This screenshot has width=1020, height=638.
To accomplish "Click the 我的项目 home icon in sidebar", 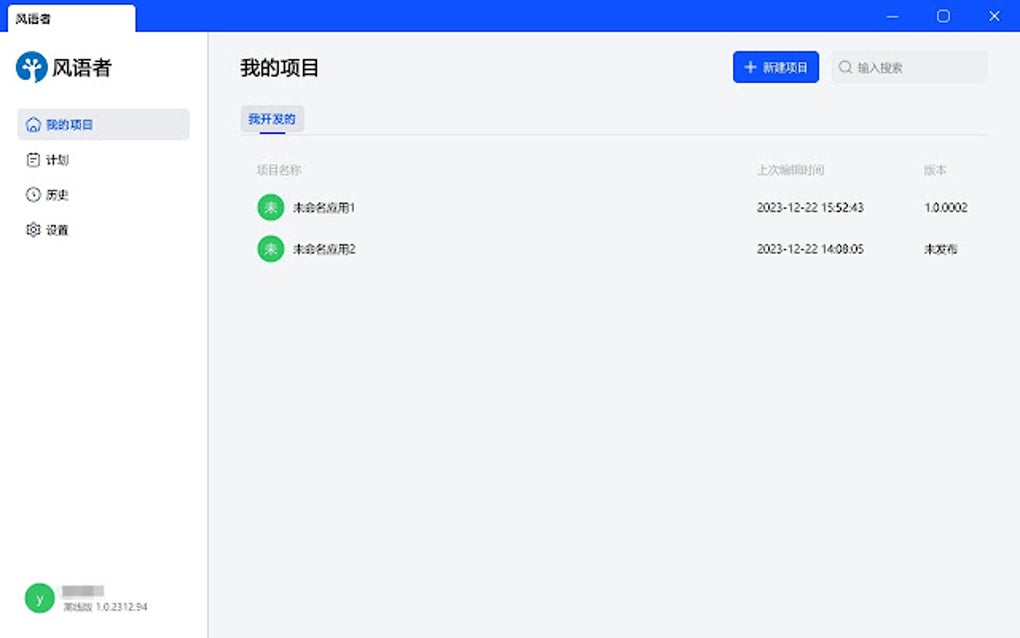I will (x=33, y=124).
